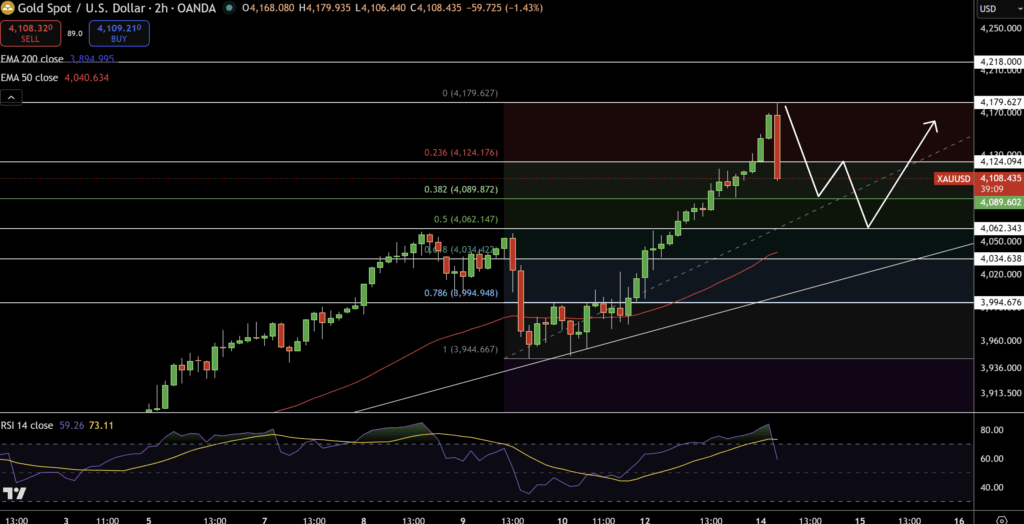Screen dimensions: 1024x524
Task: Collapse the indicator legend with chevron
Action: coord(11,98)
